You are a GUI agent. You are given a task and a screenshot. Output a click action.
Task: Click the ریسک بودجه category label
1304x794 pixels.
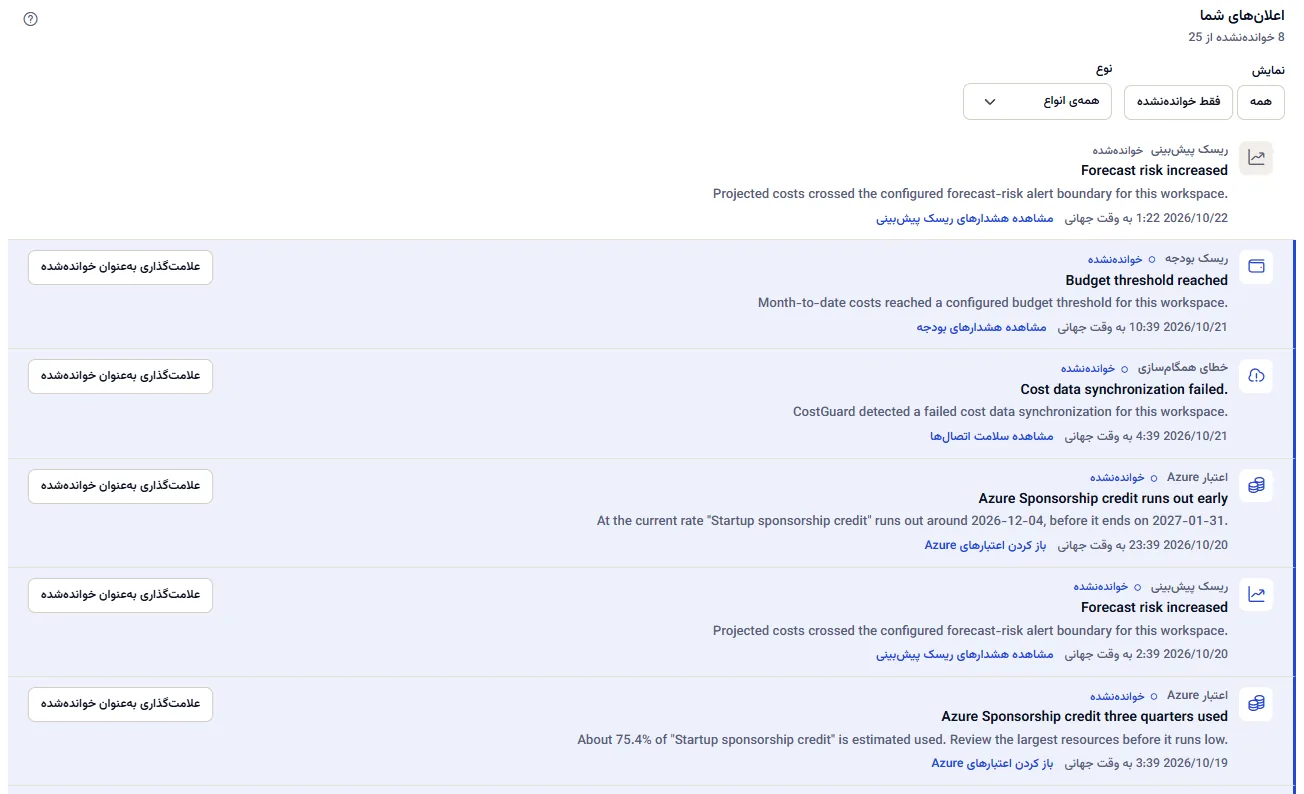pyautogui.click(x=1195, y=259)
